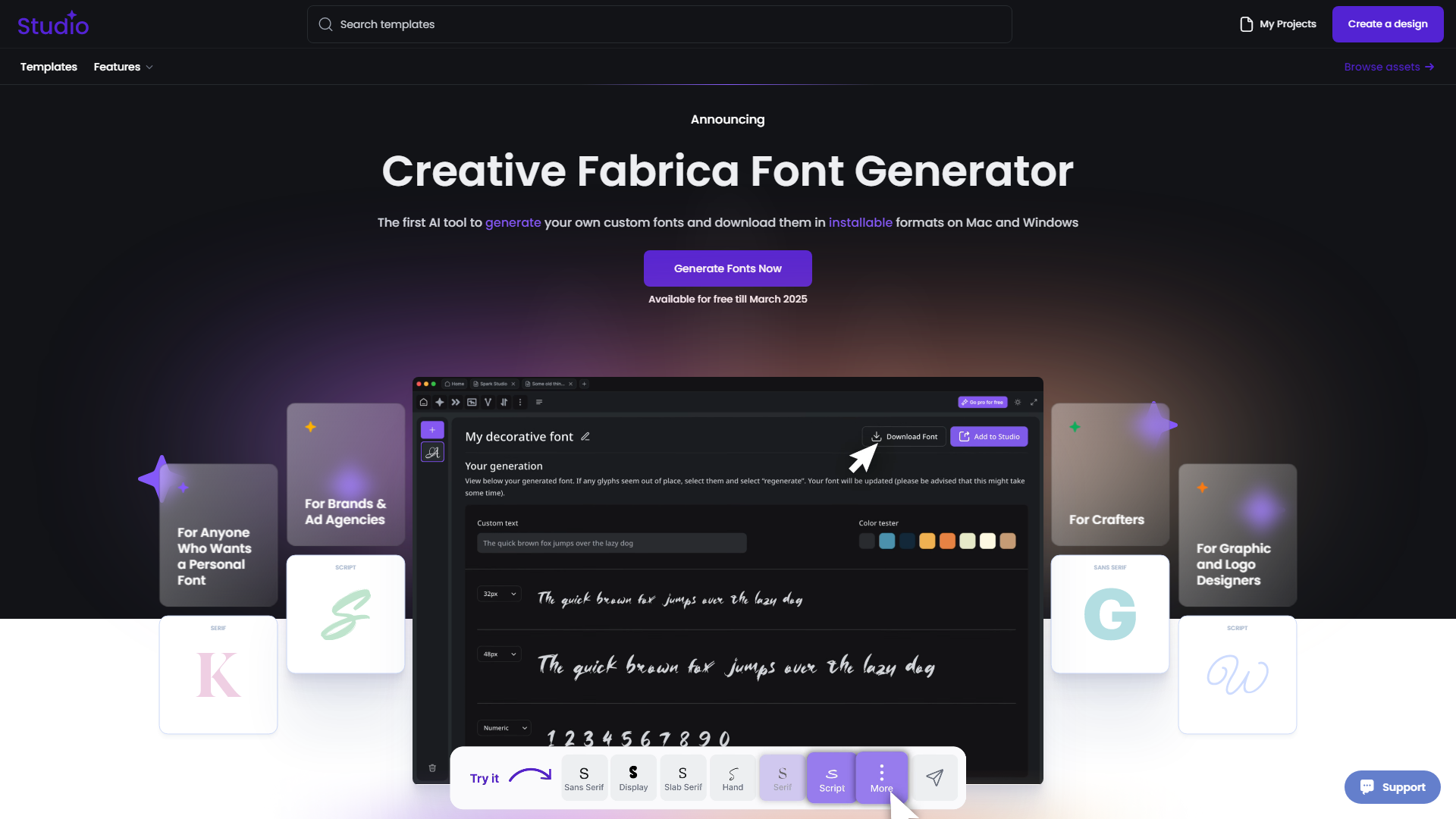Toggle the Script font selection active
The height and width of the screenshot is (819, 1456).
pyautogui.click(x=832, y=777)
